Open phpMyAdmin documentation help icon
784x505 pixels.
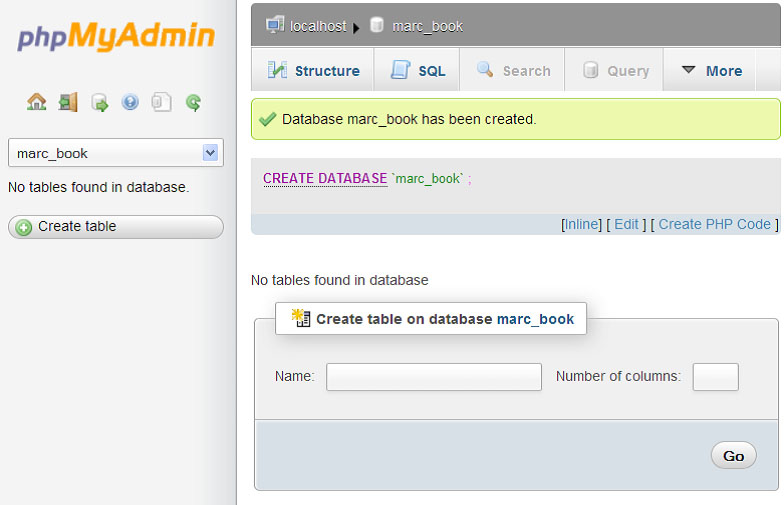coord(130,102)
